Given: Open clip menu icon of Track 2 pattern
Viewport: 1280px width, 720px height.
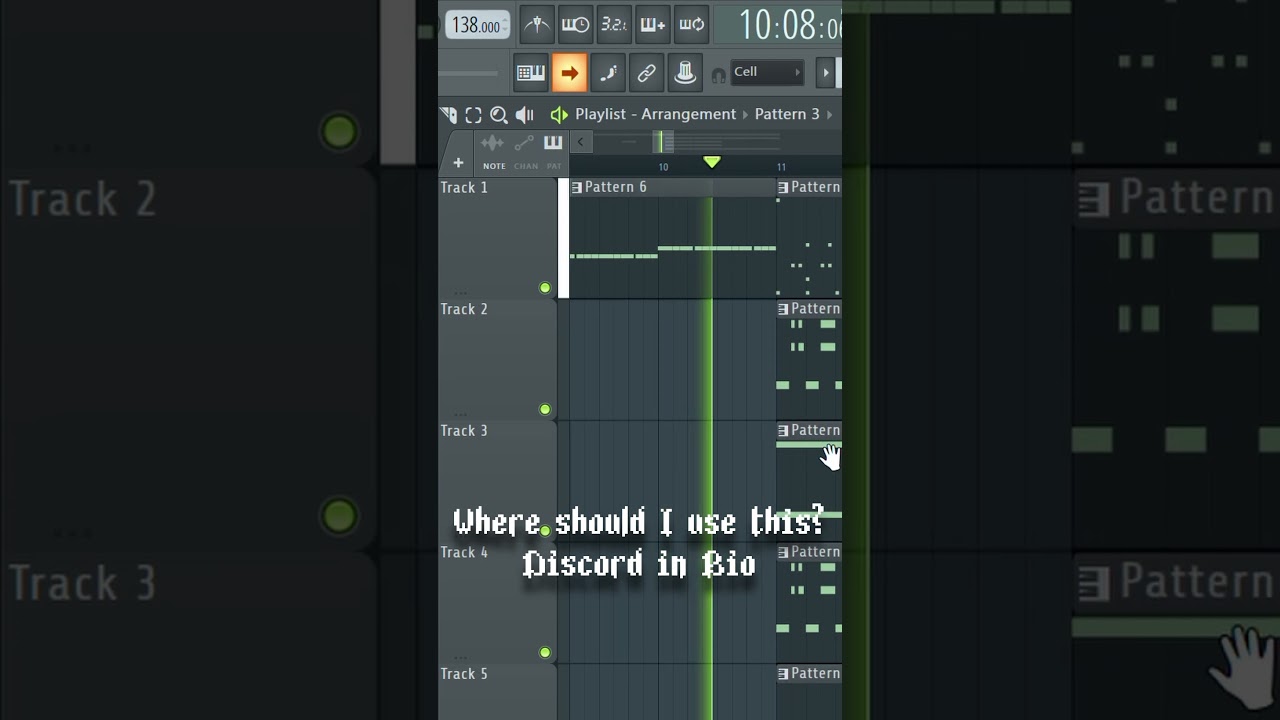Looking at the screenshot, I should (x=783, y=309).
